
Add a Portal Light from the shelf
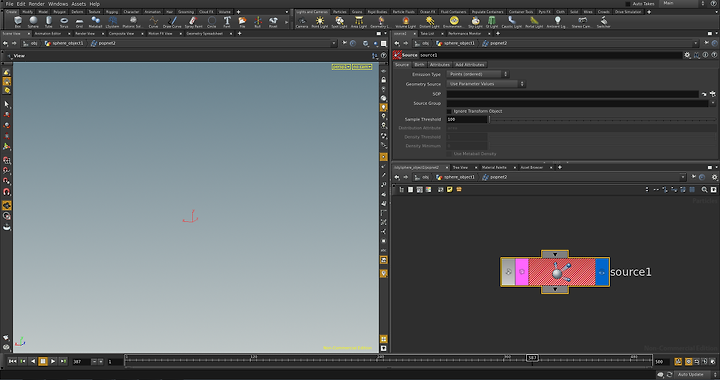point(534,22)
